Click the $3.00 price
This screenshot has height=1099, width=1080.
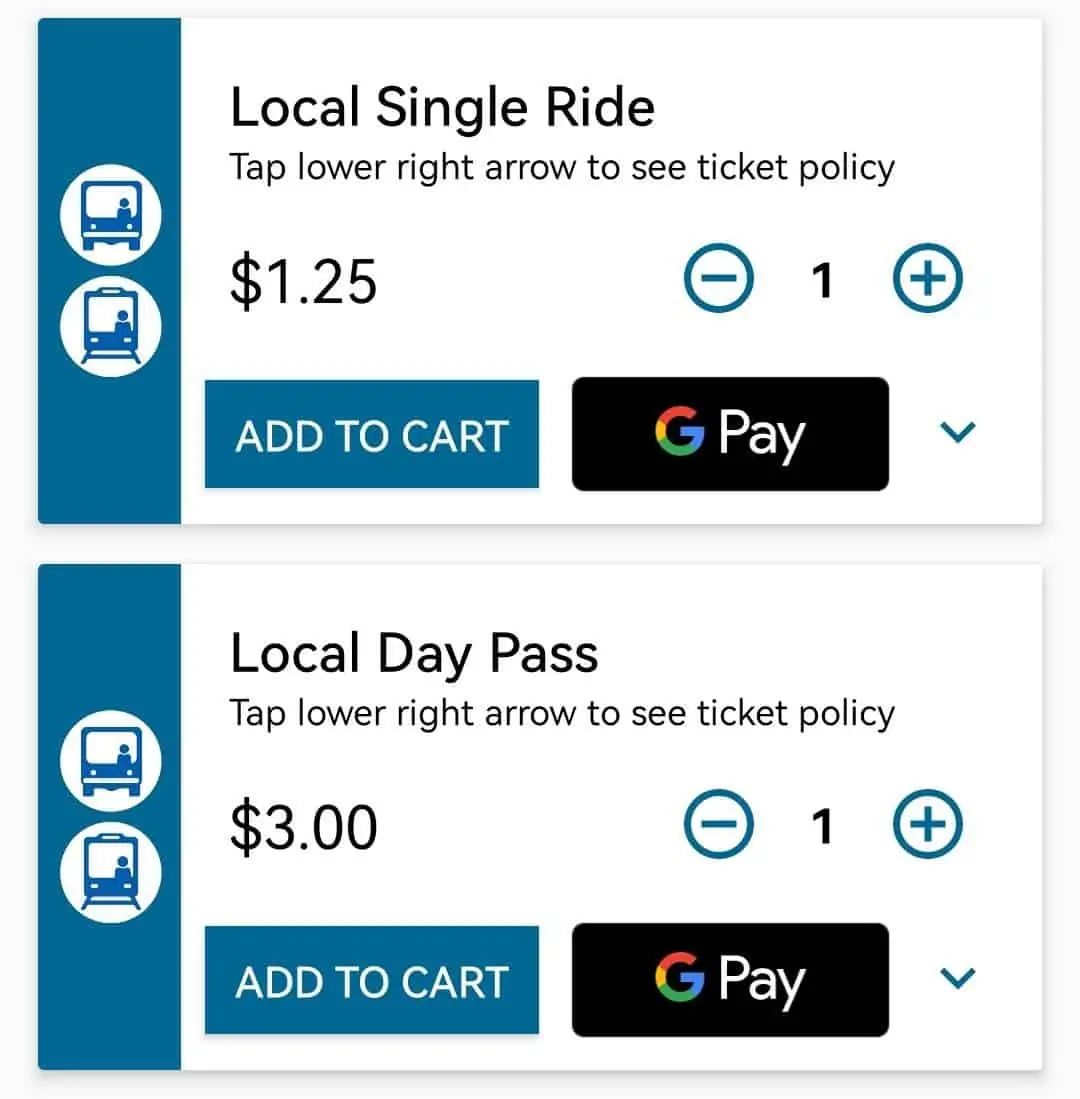[303, 827]
